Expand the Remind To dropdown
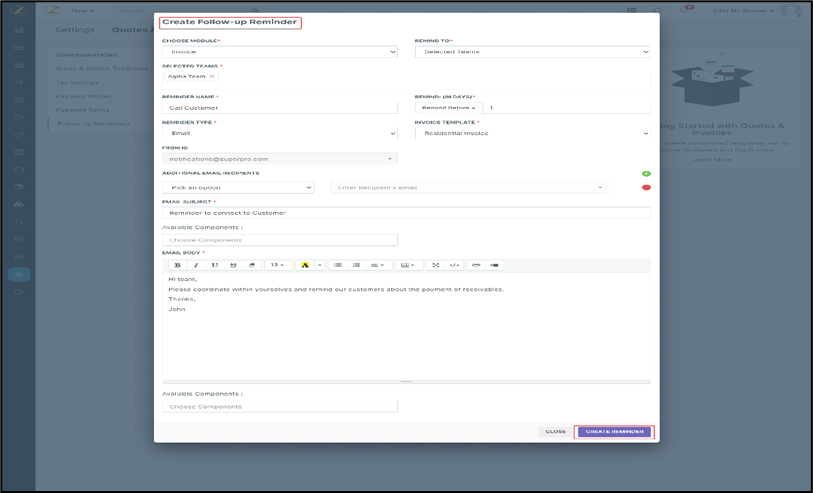 pyautogui.click(x=532, y=52)
